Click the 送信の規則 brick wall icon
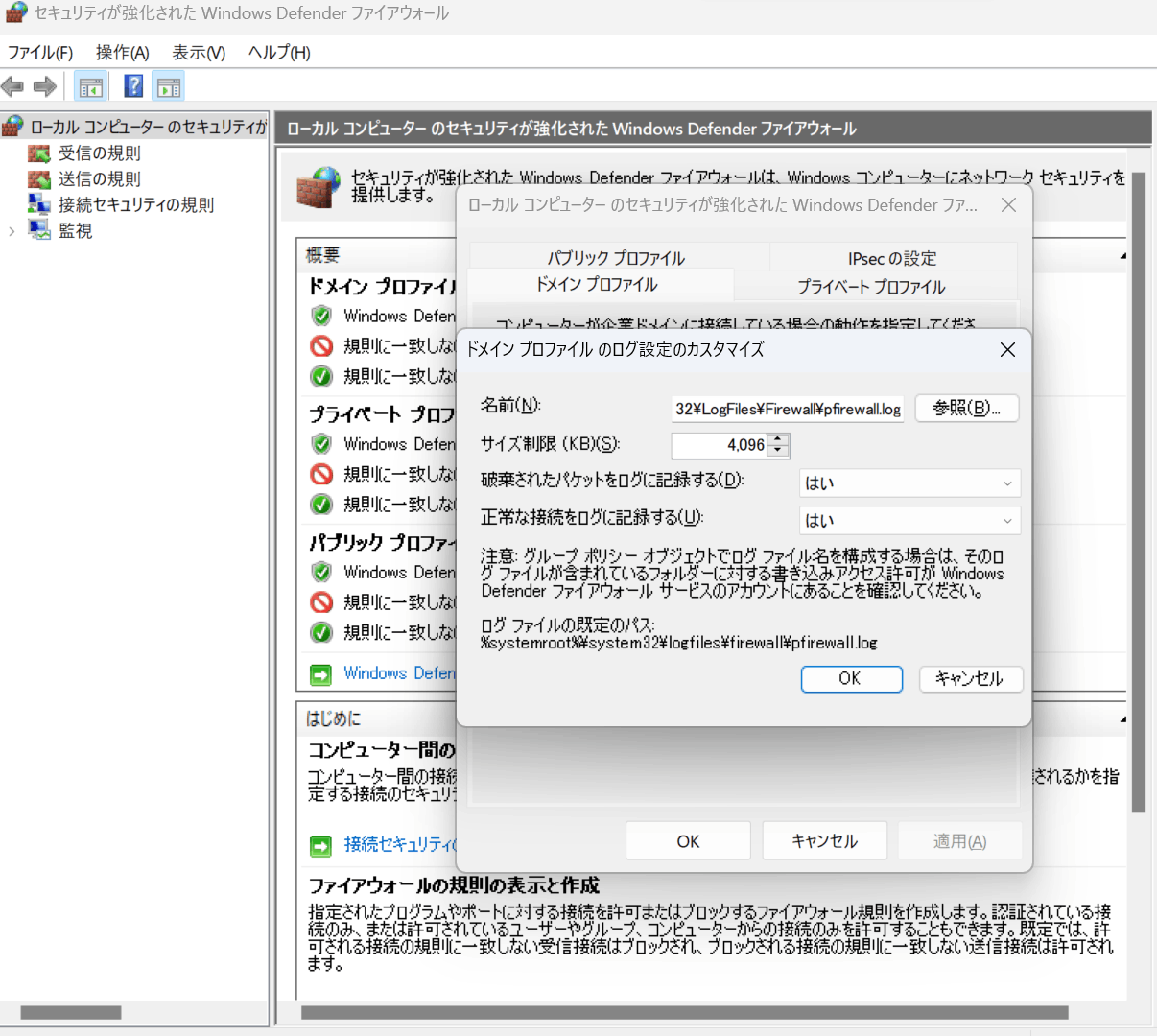1157x1036 pixels. [39, 179]
